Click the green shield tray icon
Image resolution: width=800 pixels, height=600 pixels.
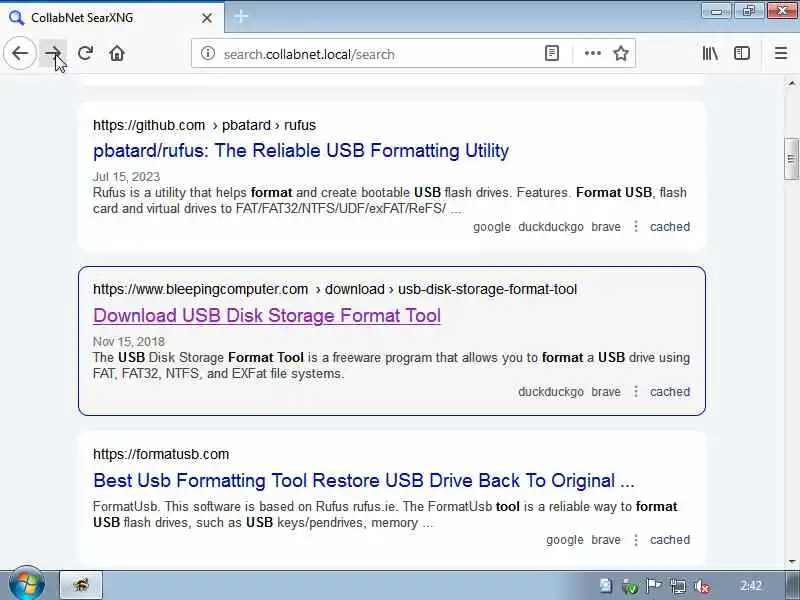[x=630, y=587]
